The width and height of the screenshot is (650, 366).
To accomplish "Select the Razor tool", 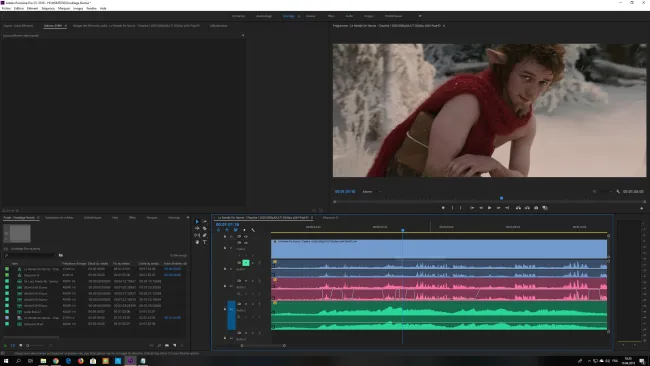I will [x=205, y=228].
